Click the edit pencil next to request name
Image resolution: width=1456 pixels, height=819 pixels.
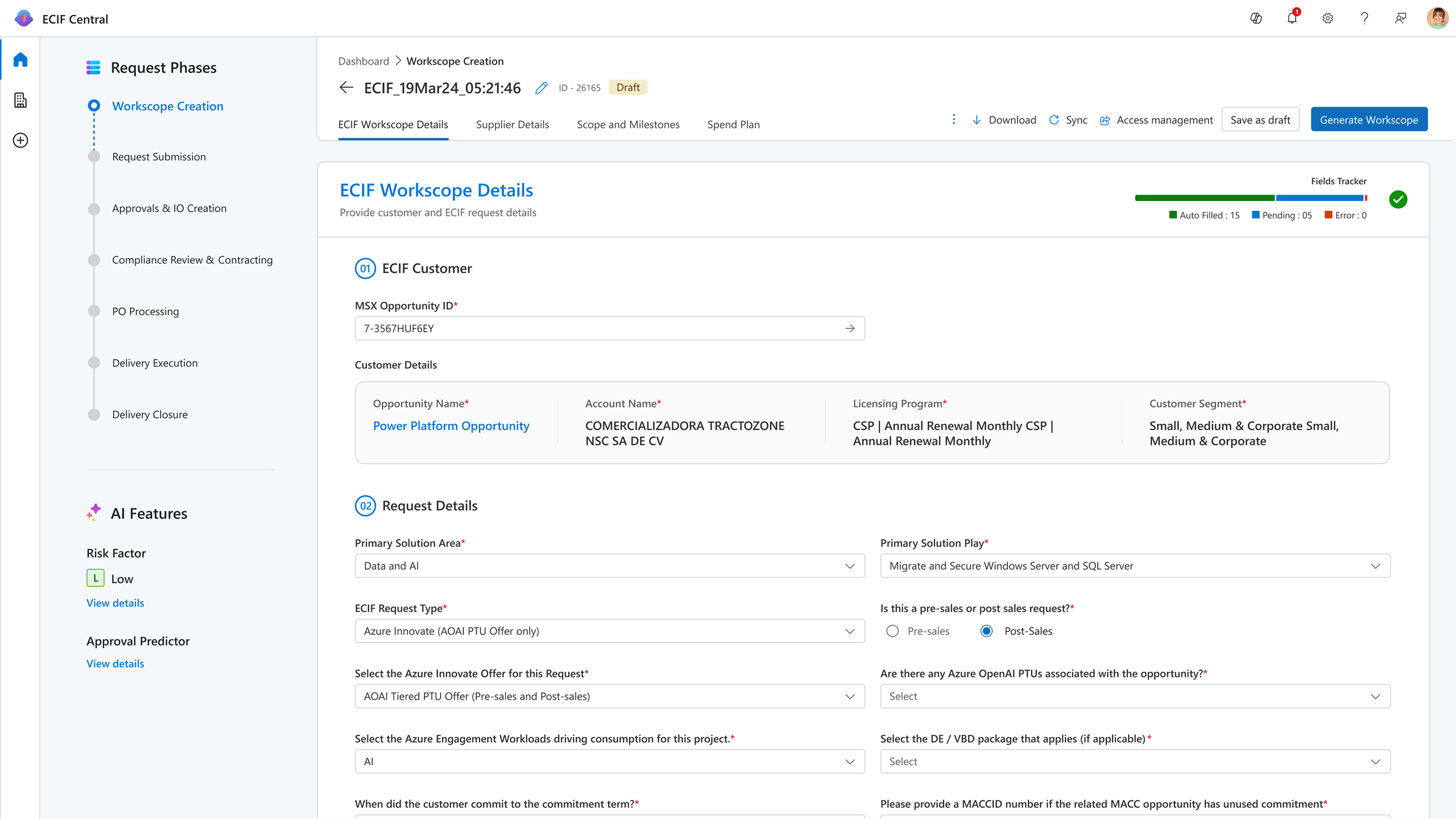point(541,88)
